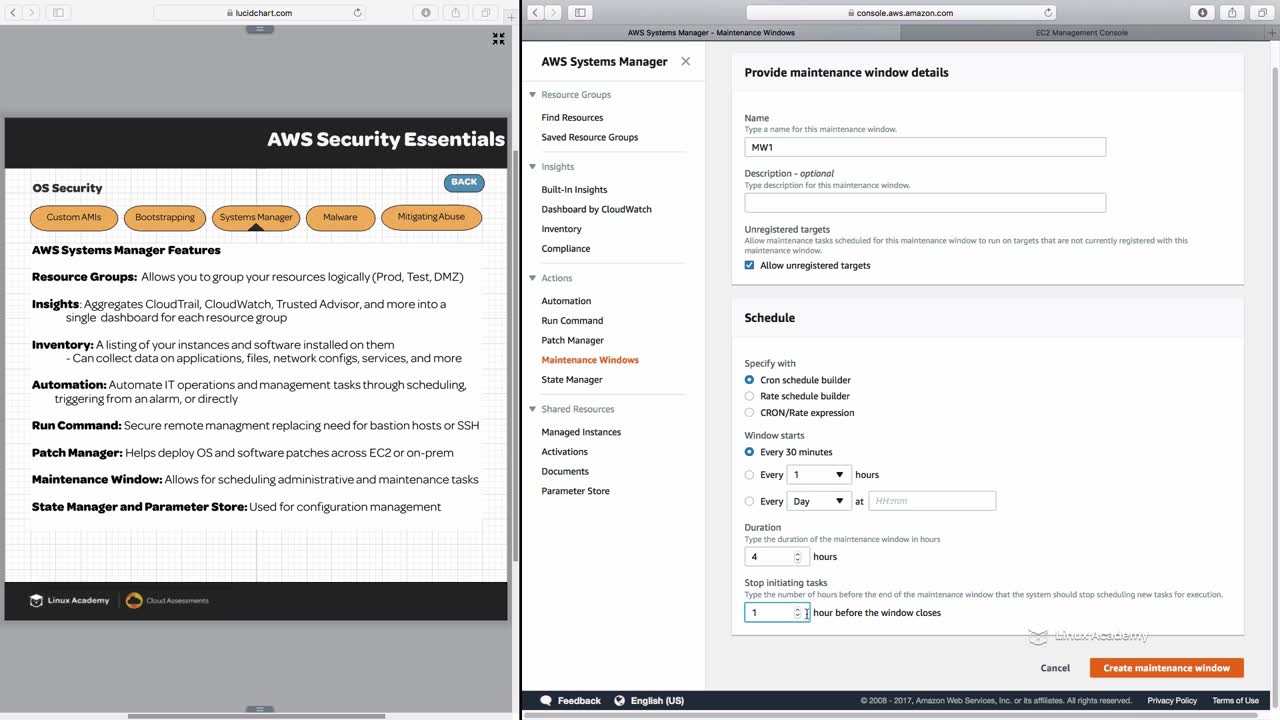Open the Custom AMIs slide tab
The height and width of the screenshot is (720, 1280).
[x=74, y=217]
